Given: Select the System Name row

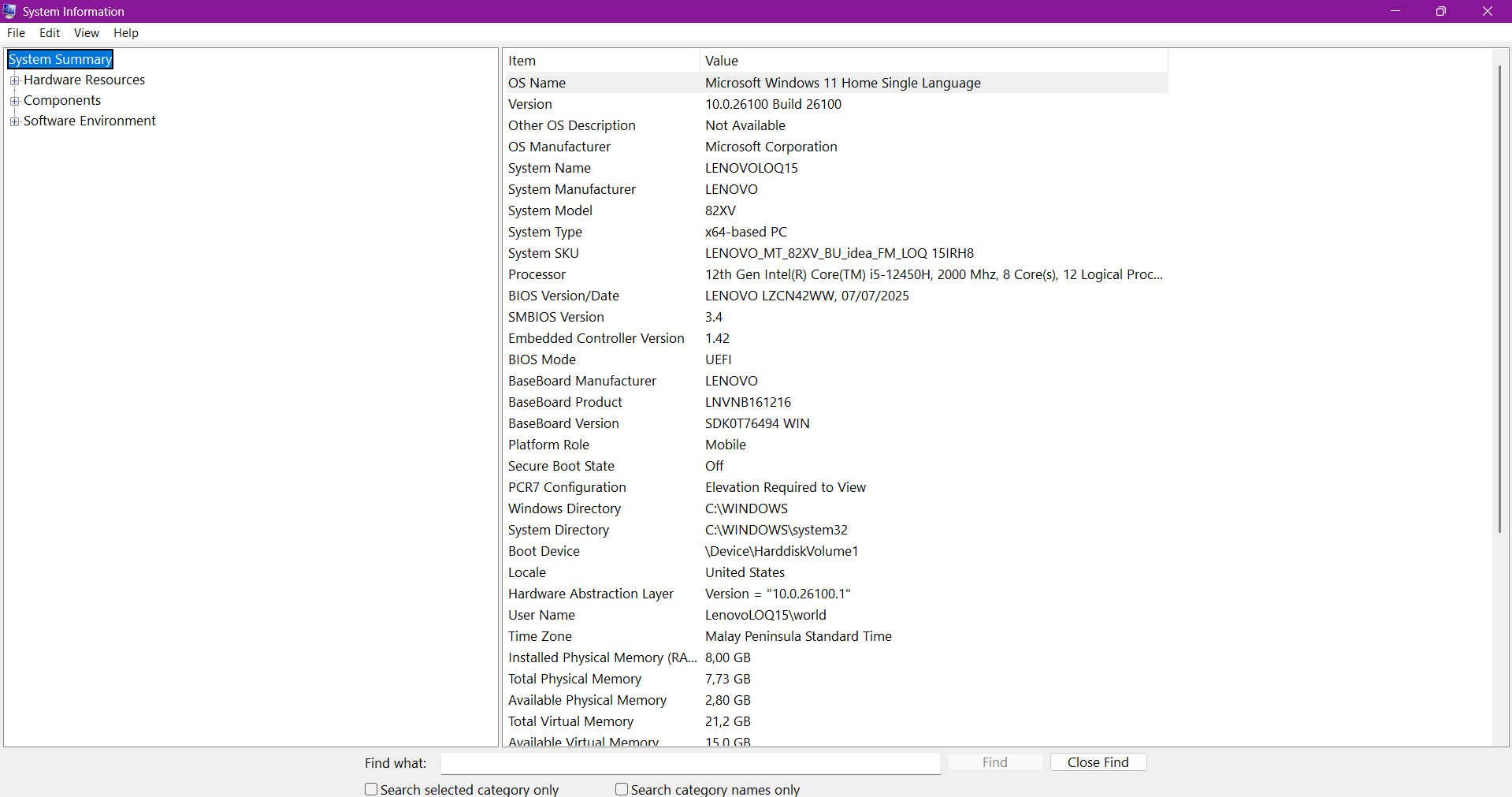Looking at the screenshot, I should (835, 168).
